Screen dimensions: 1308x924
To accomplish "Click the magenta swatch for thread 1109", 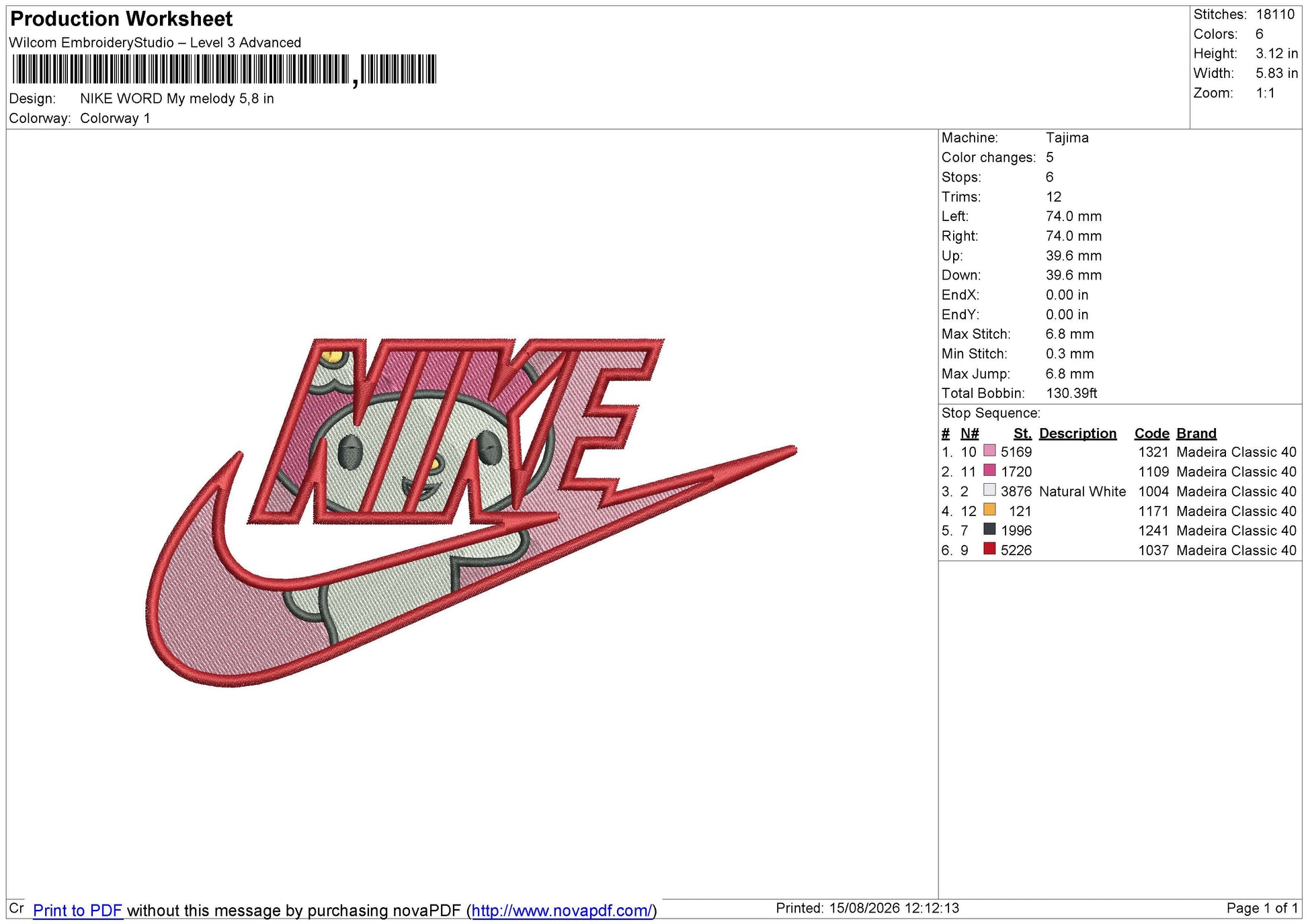I will pyautogui.click(x=989, y=470).
